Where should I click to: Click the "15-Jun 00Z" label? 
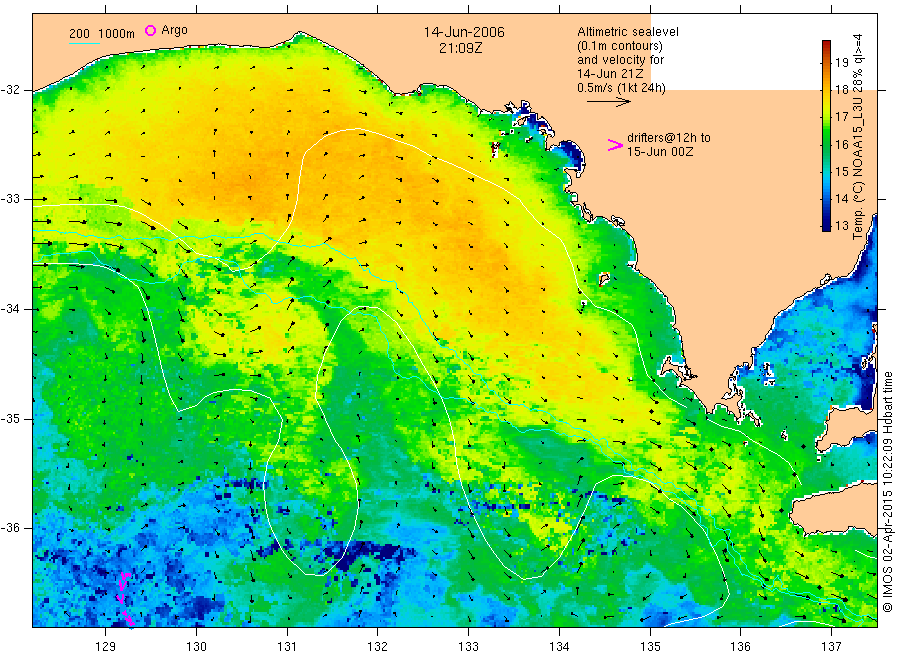(660, 152)
